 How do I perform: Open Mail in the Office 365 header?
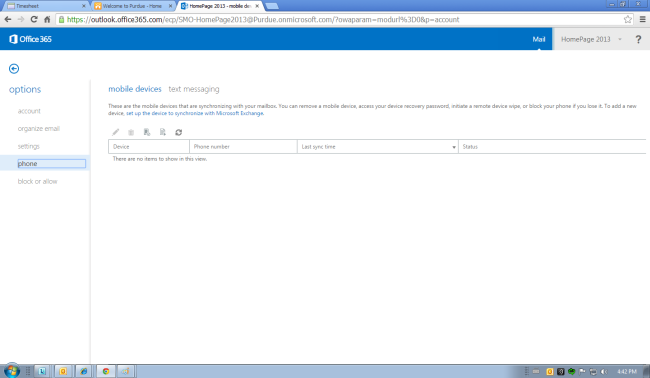[x=538, y=39]
